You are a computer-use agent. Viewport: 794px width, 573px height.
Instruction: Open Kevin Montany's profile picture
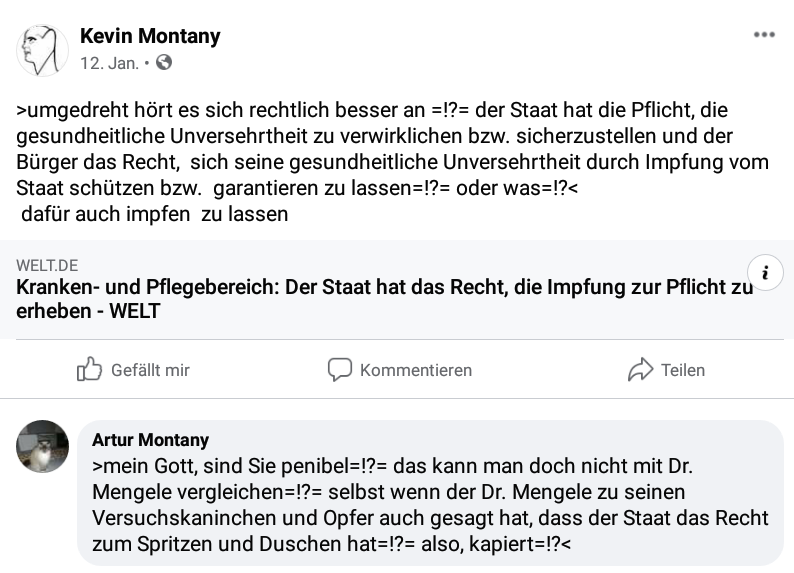43,50
